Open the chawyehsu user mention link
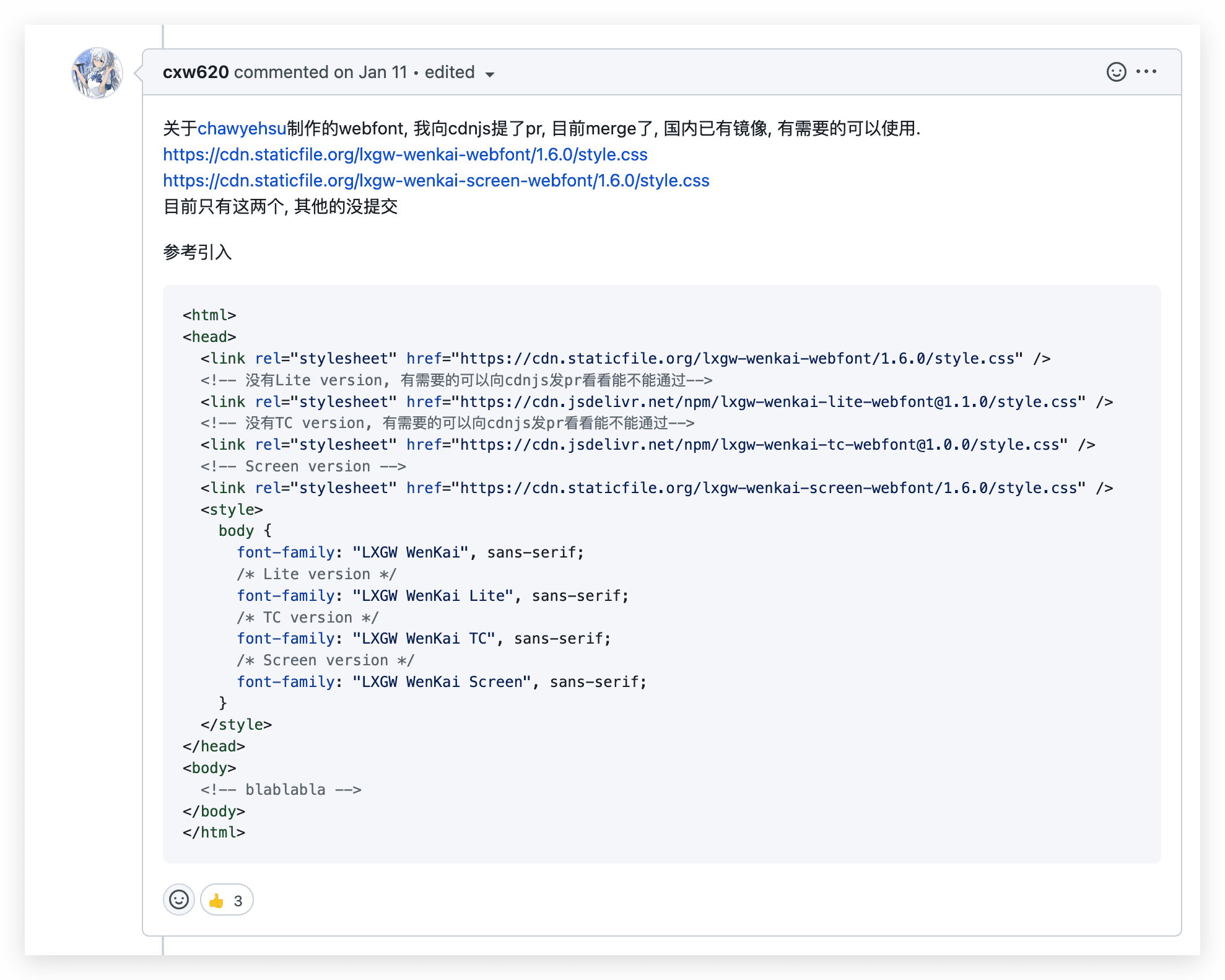The height and width of the screenshot is (980, 1225). [242, 128]
